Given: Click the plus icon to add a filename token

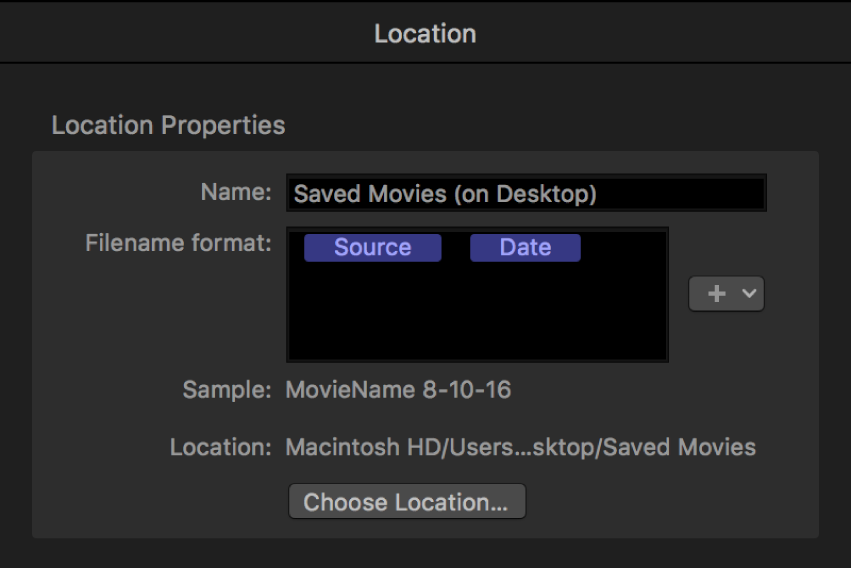Looking at the screenshot, I should tap(716, 295).
